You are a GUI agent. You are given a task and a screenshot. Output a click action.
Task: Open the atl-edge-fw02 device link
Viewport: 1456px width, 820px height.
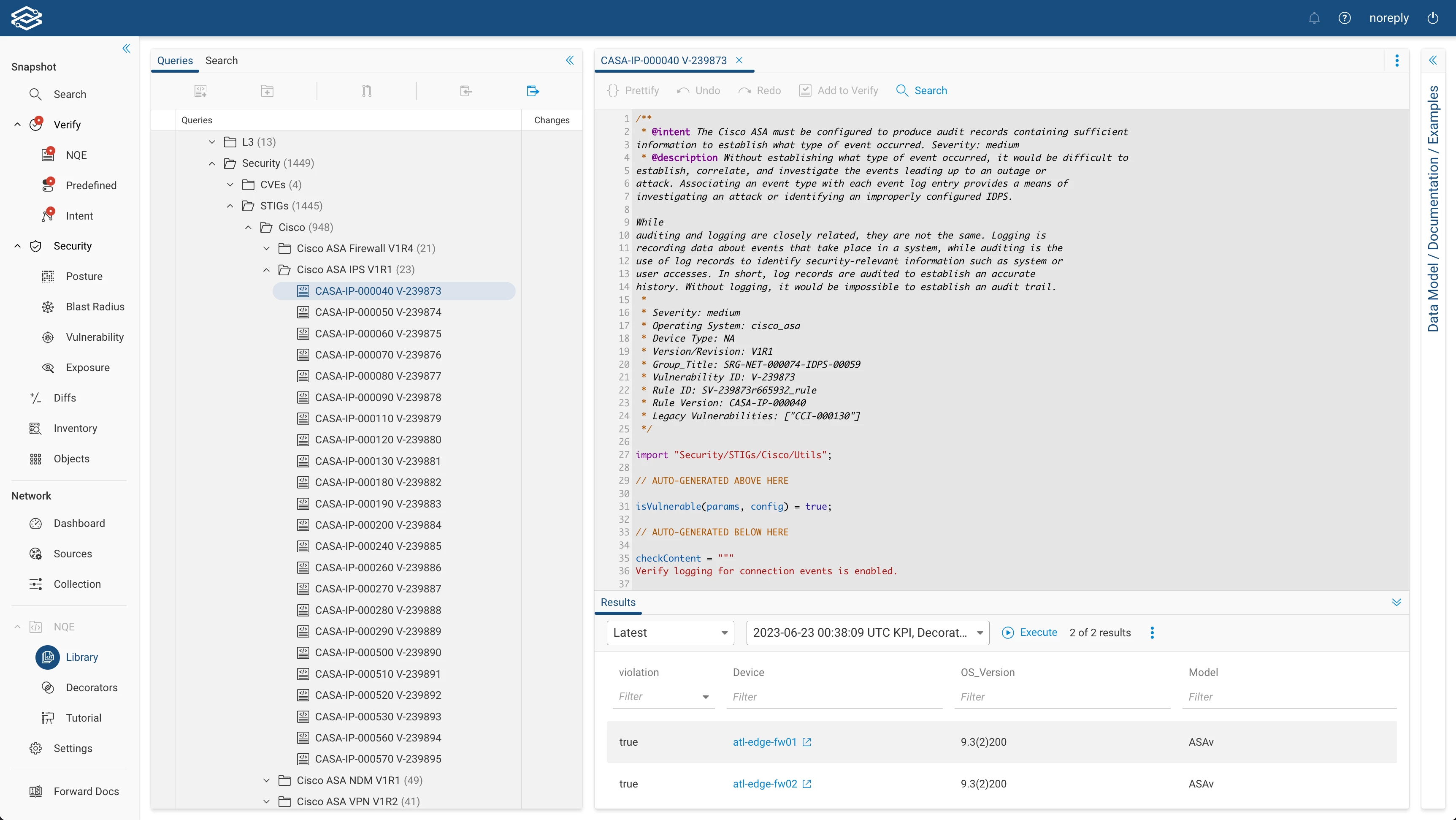(x=765, y=784)
